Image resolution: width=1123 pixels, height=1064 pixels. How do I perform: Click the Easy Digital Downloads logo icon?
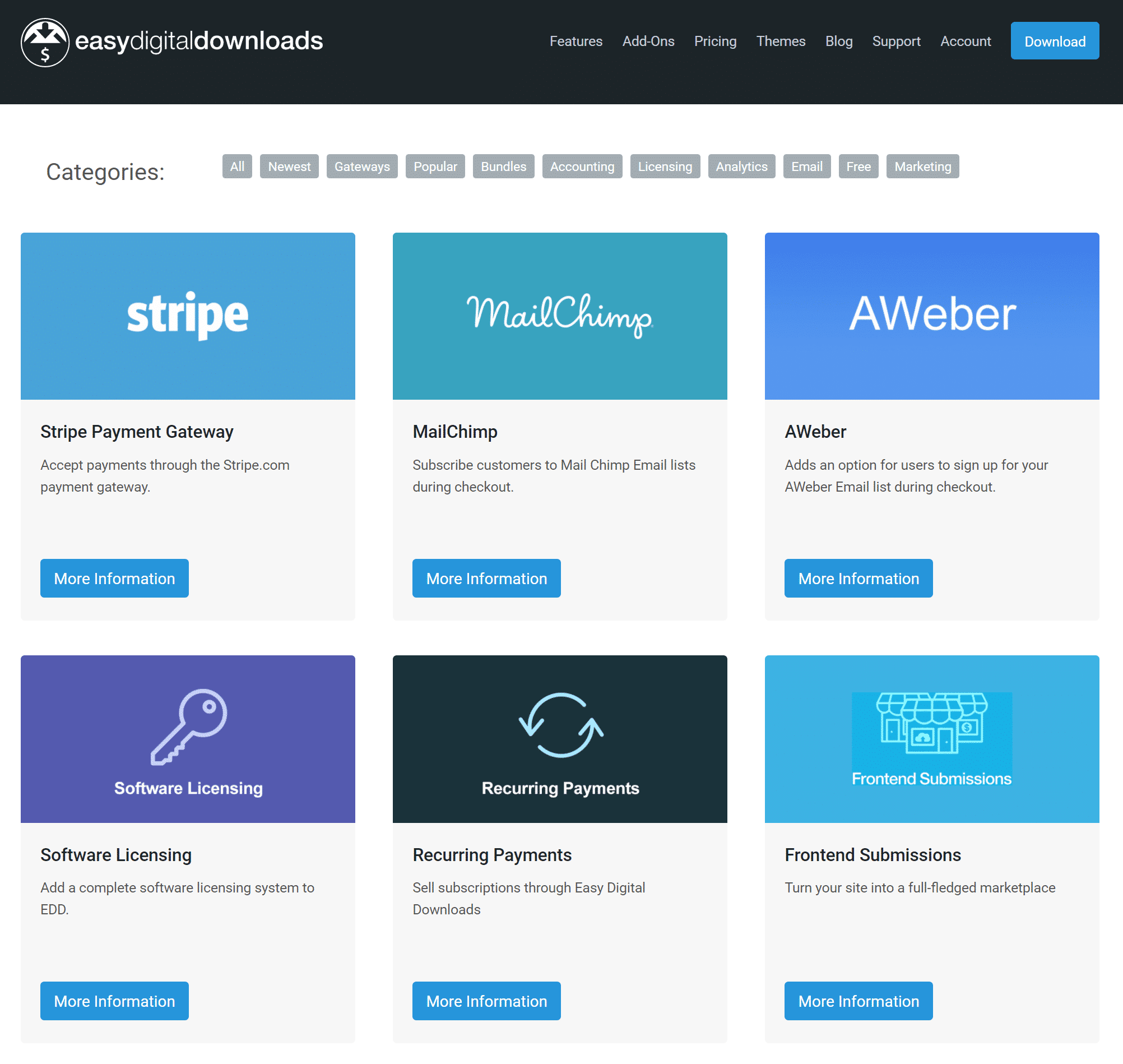pos(44,41)
